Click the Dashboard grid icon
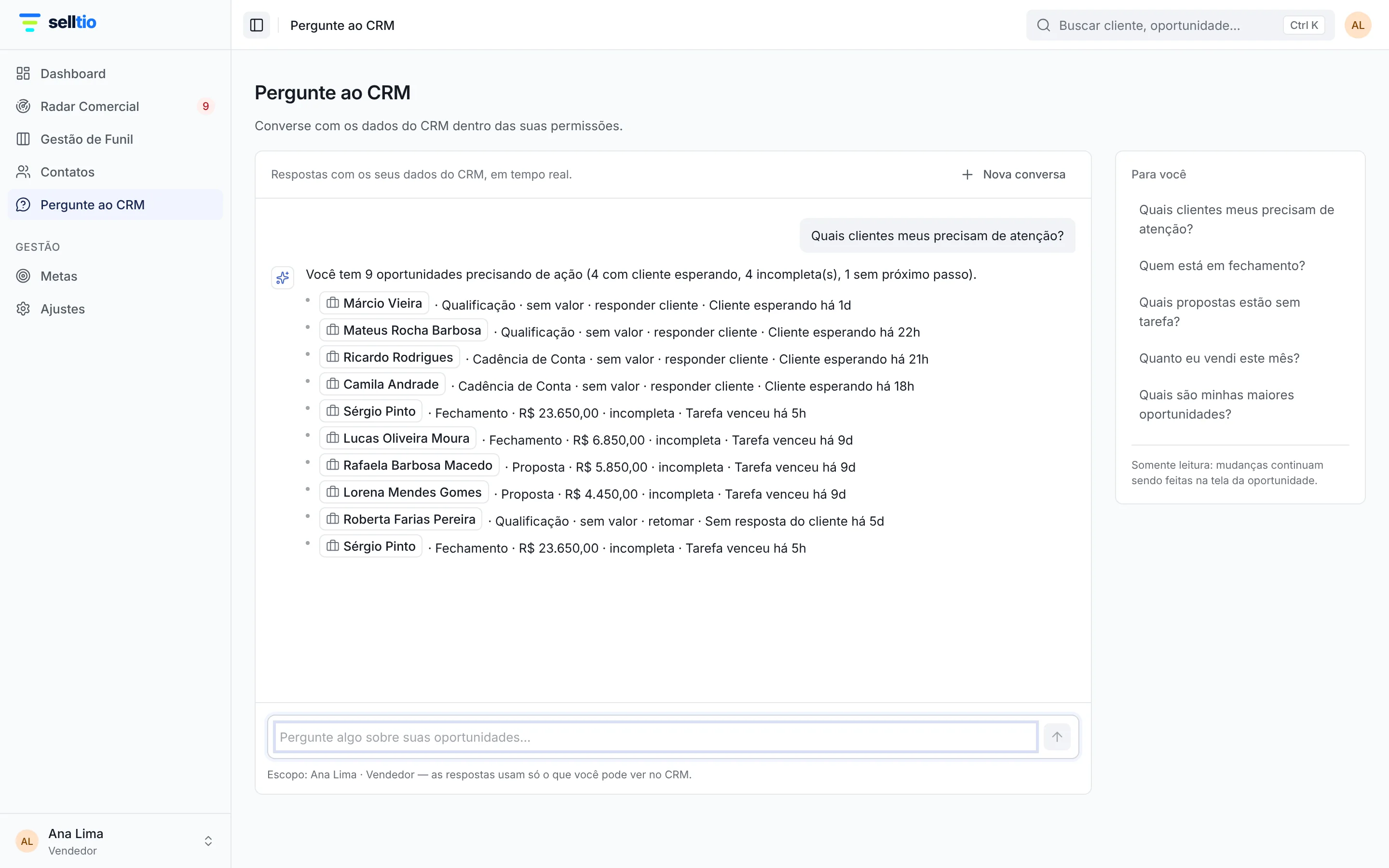The image size is (1389, 868). point(23,73)
